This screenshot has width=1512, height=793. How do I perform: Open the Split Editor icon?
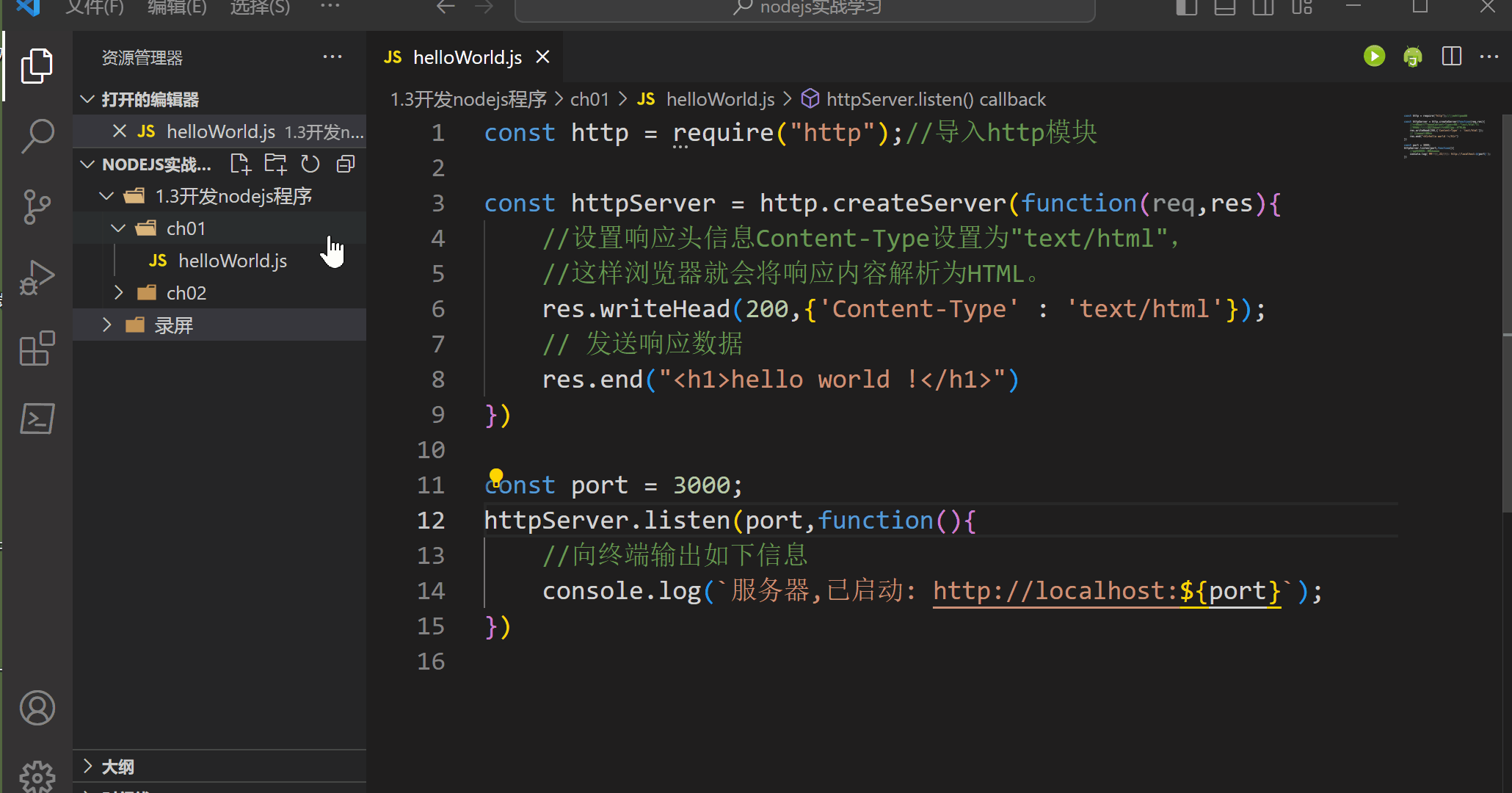[1451, 56]
